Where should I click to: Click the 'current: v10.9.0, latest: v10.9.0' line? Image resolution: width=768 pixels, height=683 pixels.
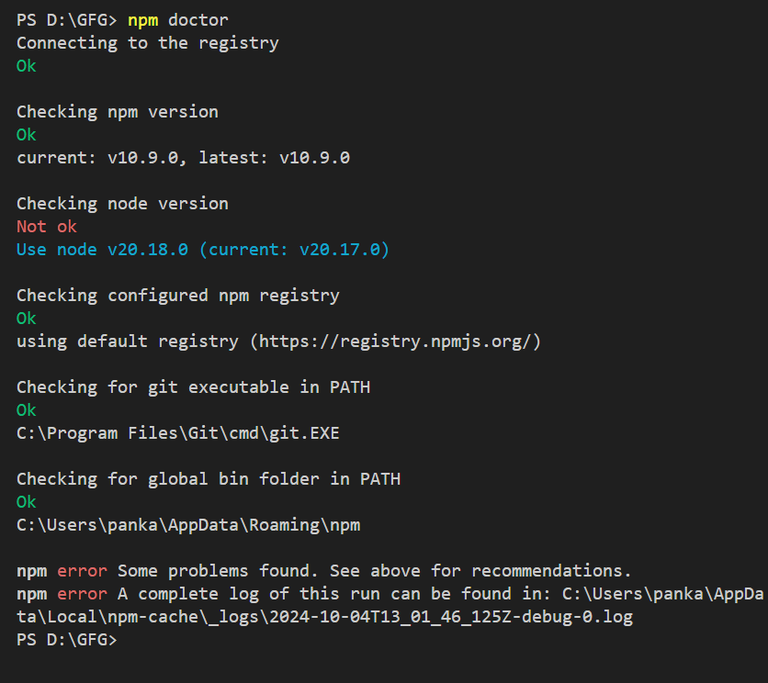183,158
